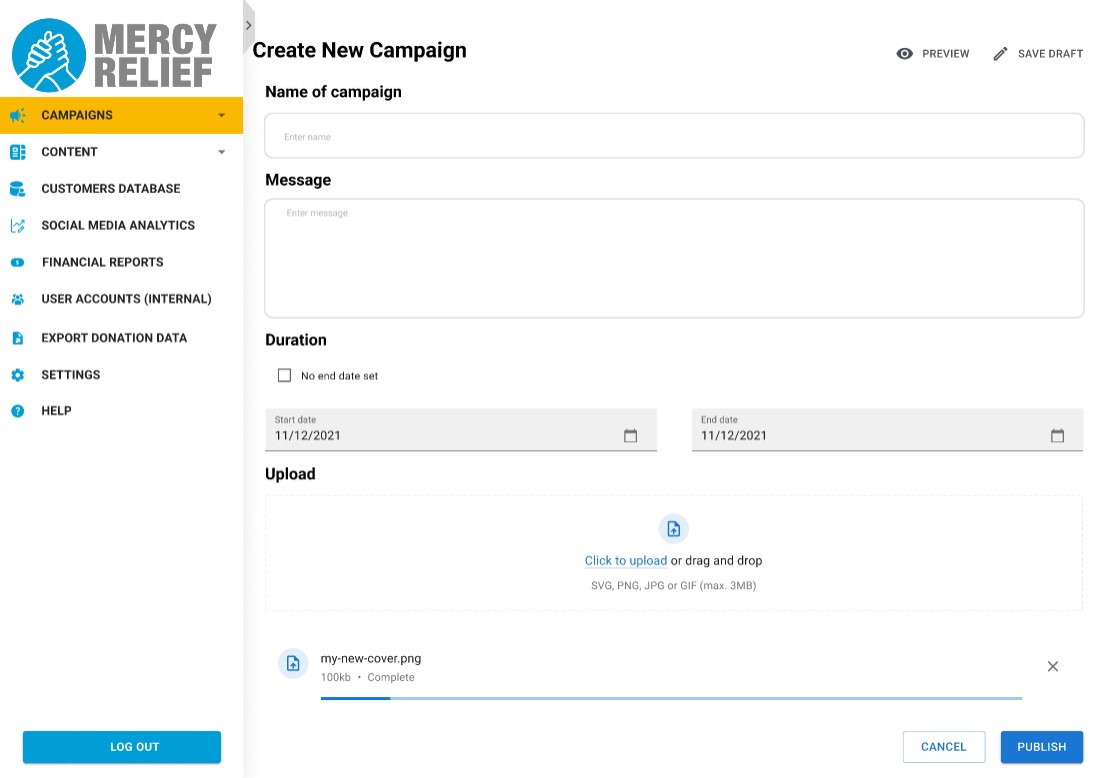Open the Start date calendar picker icon
Screen dimensions: 1098x778
630,436
